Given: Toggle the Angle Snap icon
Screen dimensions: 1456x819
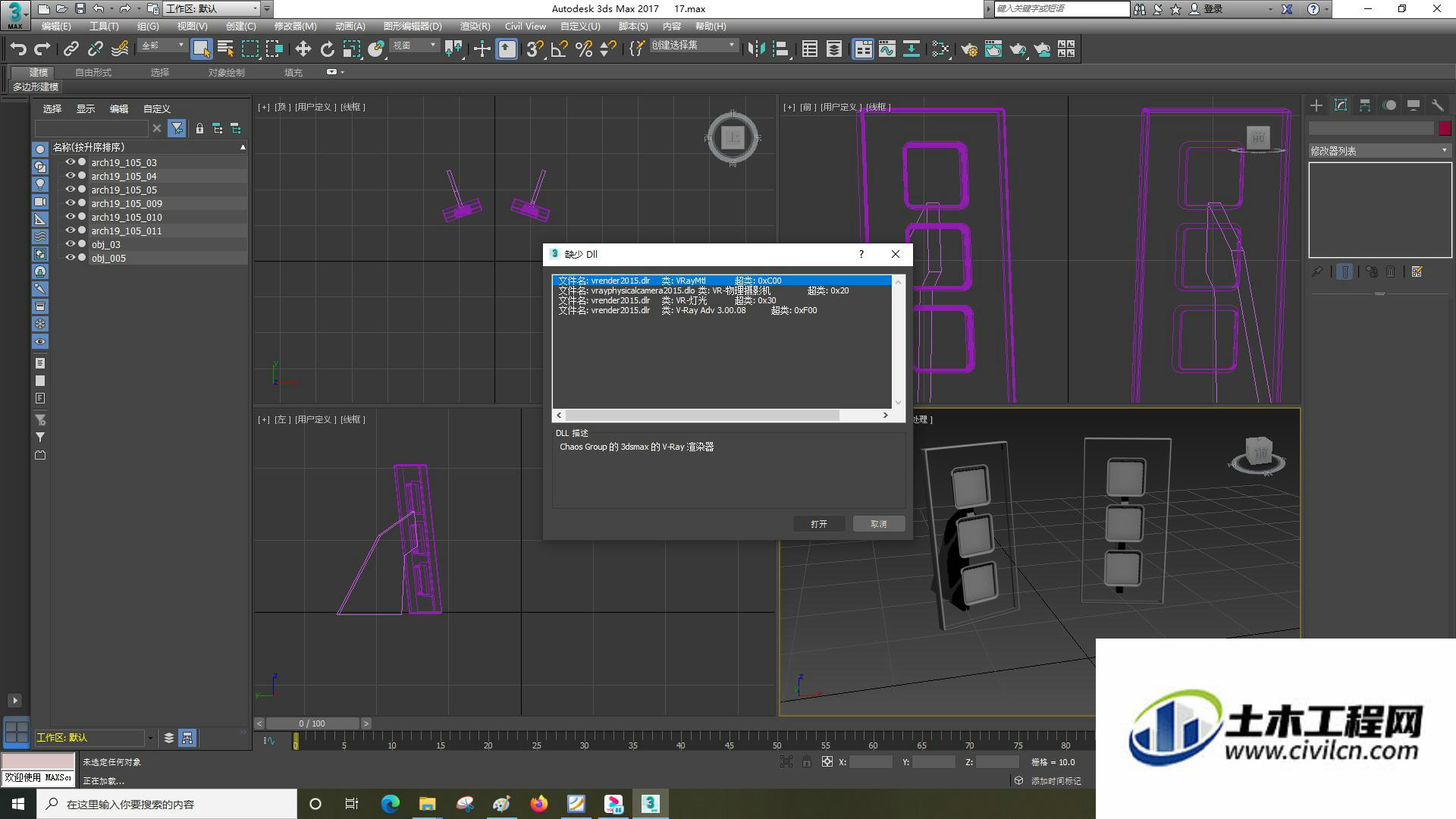Looking at the screenshot, I should pyautogui.click(x=559, y=49).
